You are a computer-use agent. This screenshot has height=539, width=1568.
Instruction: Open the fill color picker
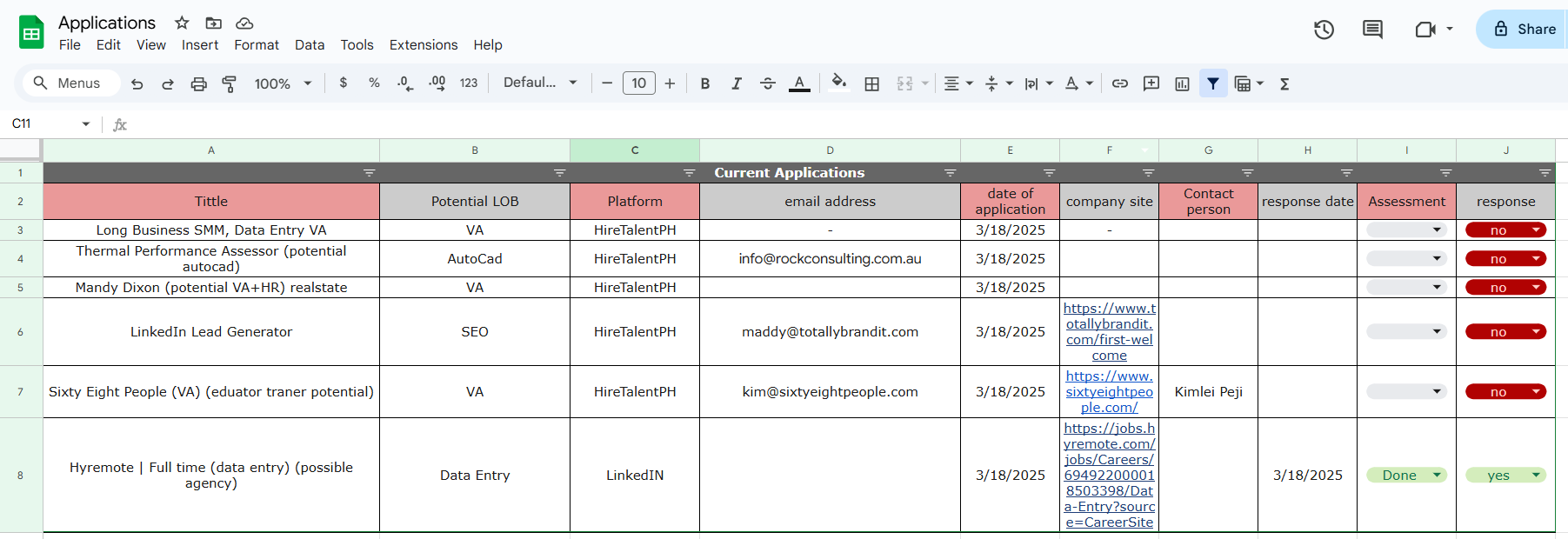tap(838, 83)
